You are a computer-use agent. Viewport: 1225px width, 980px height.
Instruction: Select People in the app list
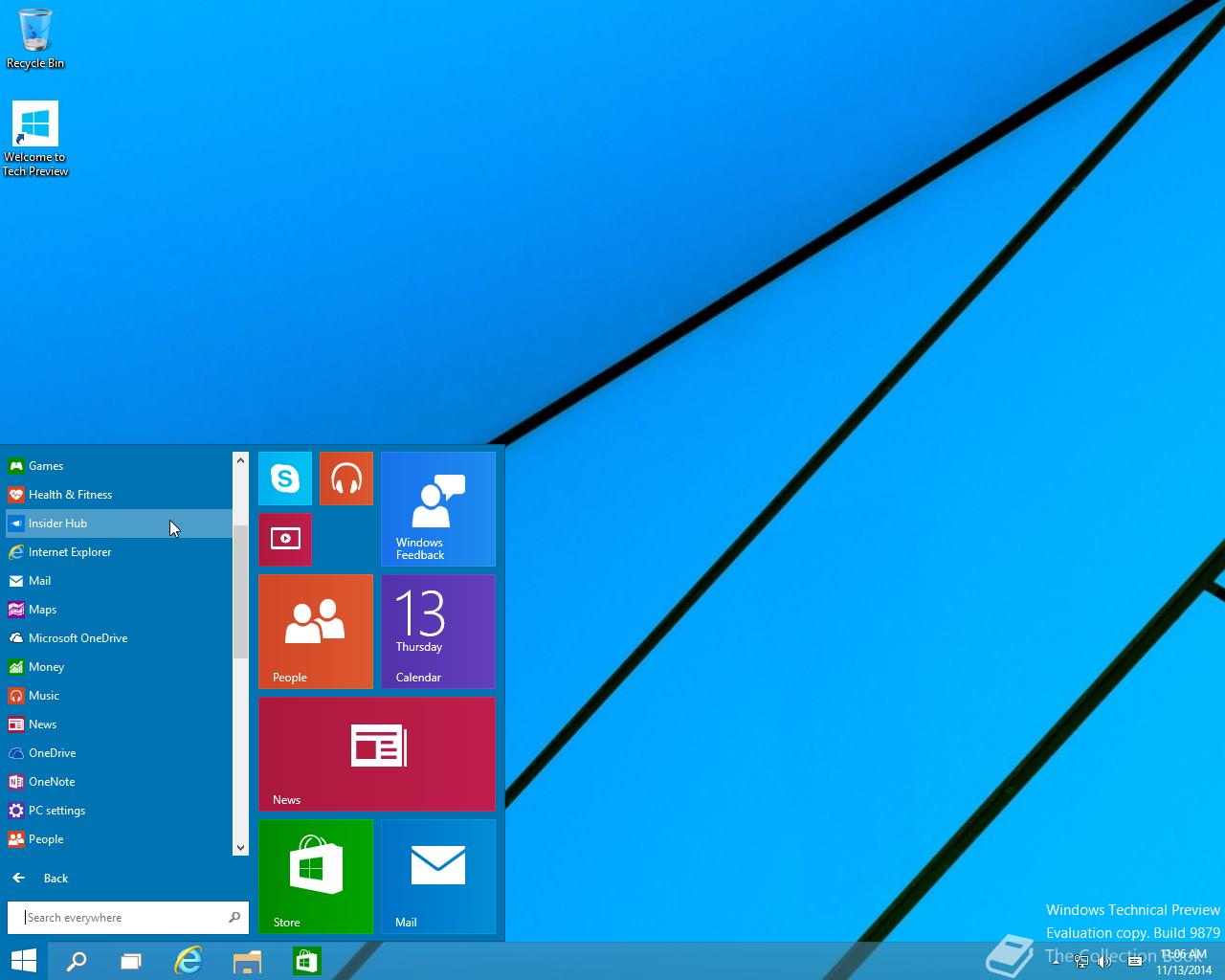tap(119, 839)
